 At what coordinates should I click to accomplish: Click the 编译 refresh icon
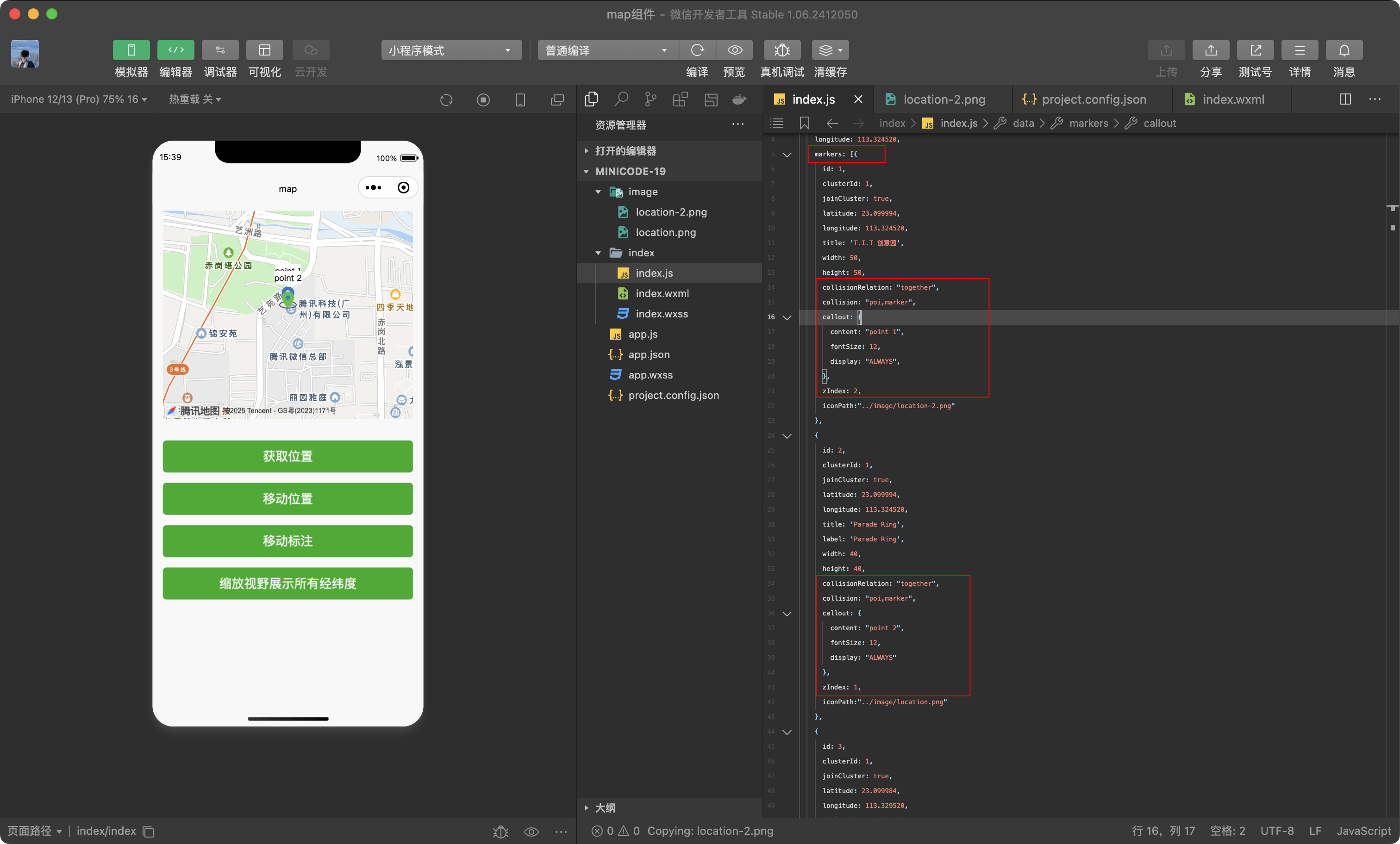click(x=697, y=50)
